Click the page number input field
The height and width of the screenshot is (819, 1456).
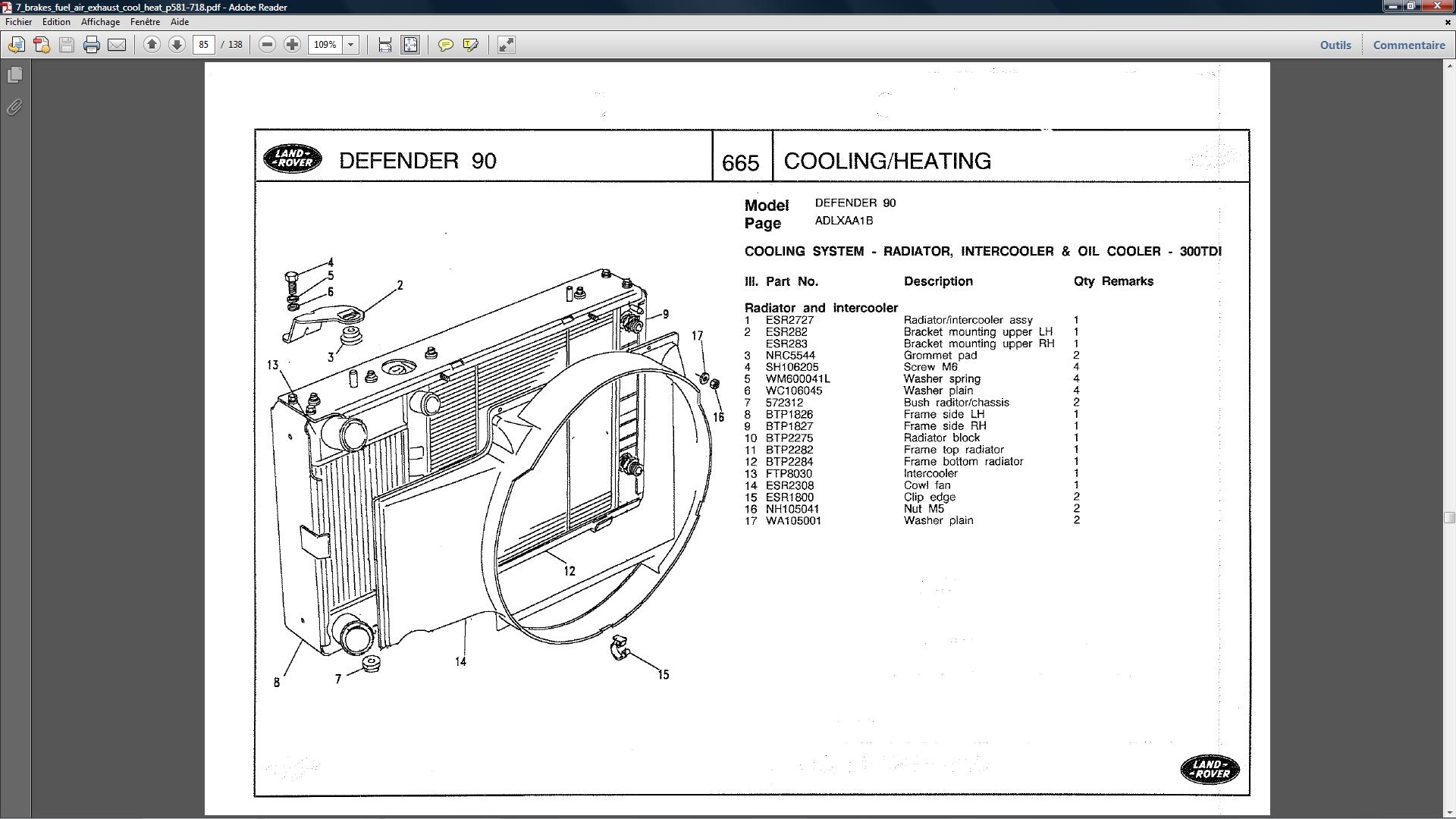(203, 45)
